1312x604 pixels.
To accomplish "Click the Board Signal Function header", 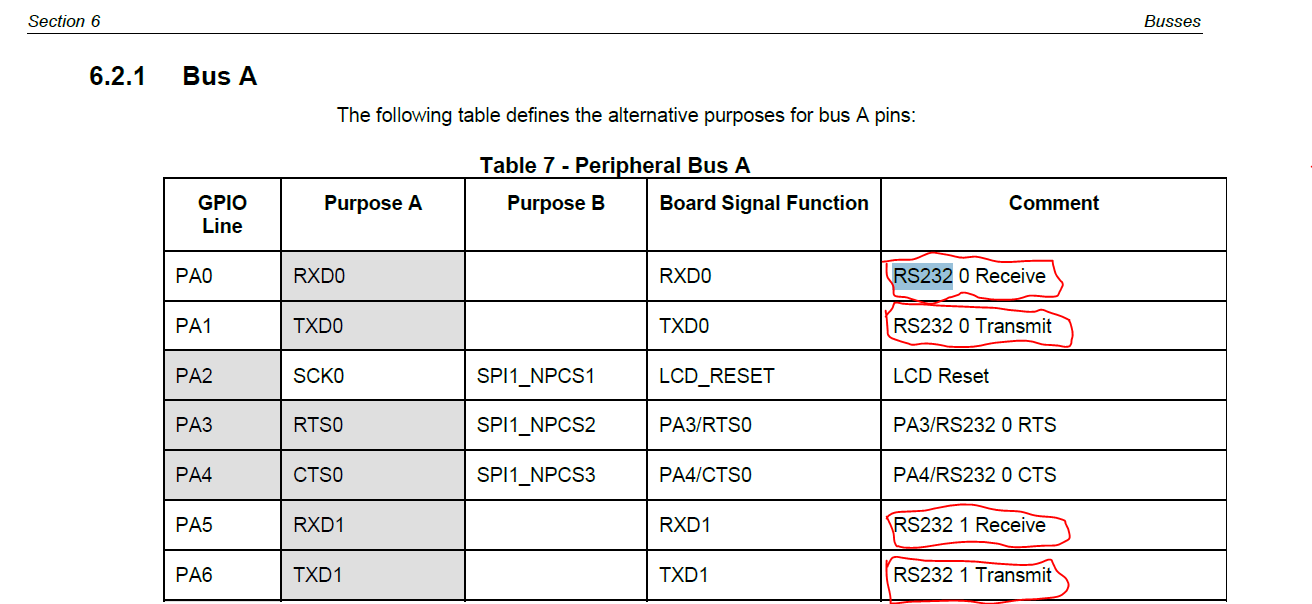I will tap(764, 203).
